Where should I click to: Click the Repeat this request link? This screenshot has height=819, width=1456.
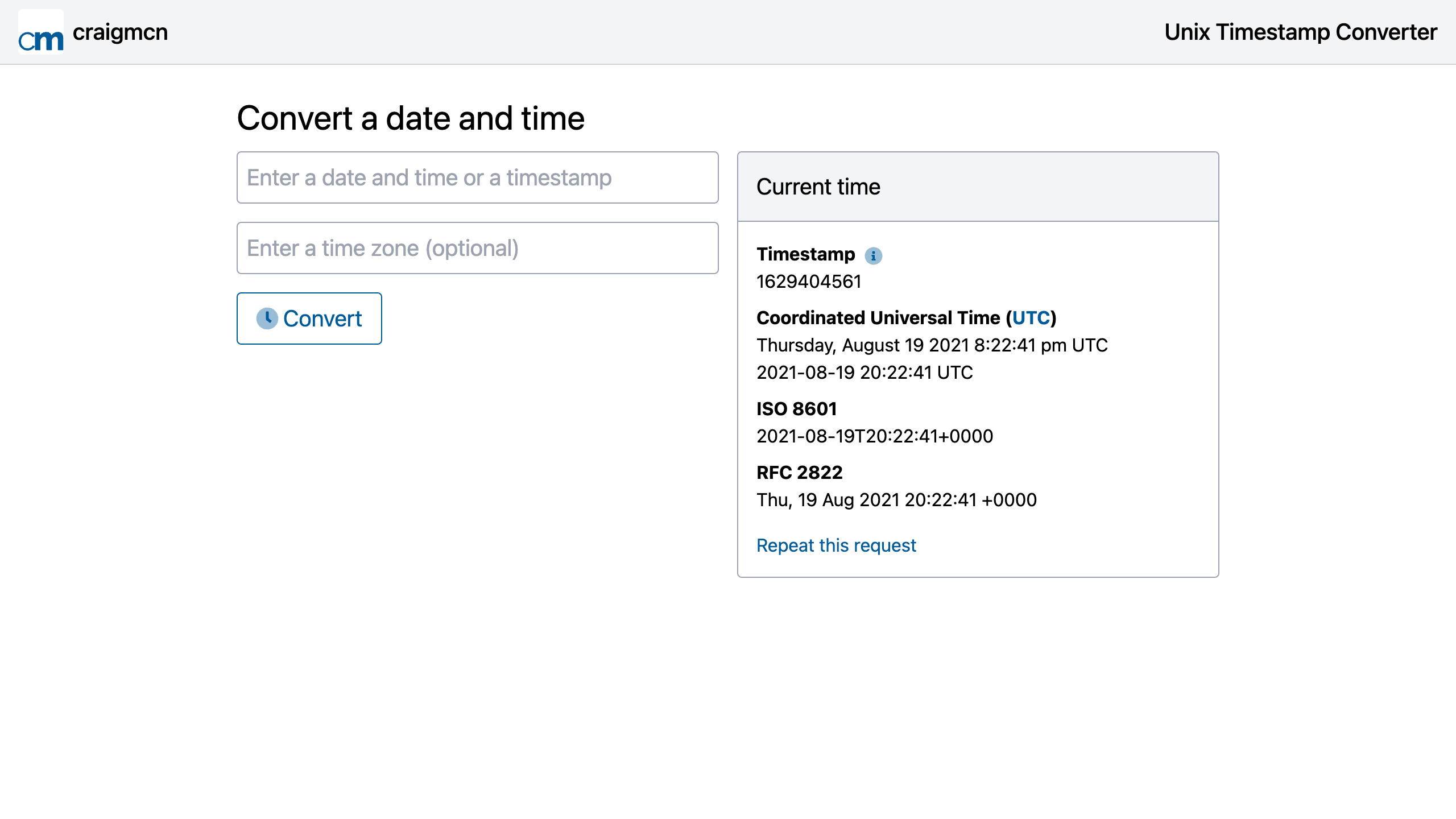(836, 545)
